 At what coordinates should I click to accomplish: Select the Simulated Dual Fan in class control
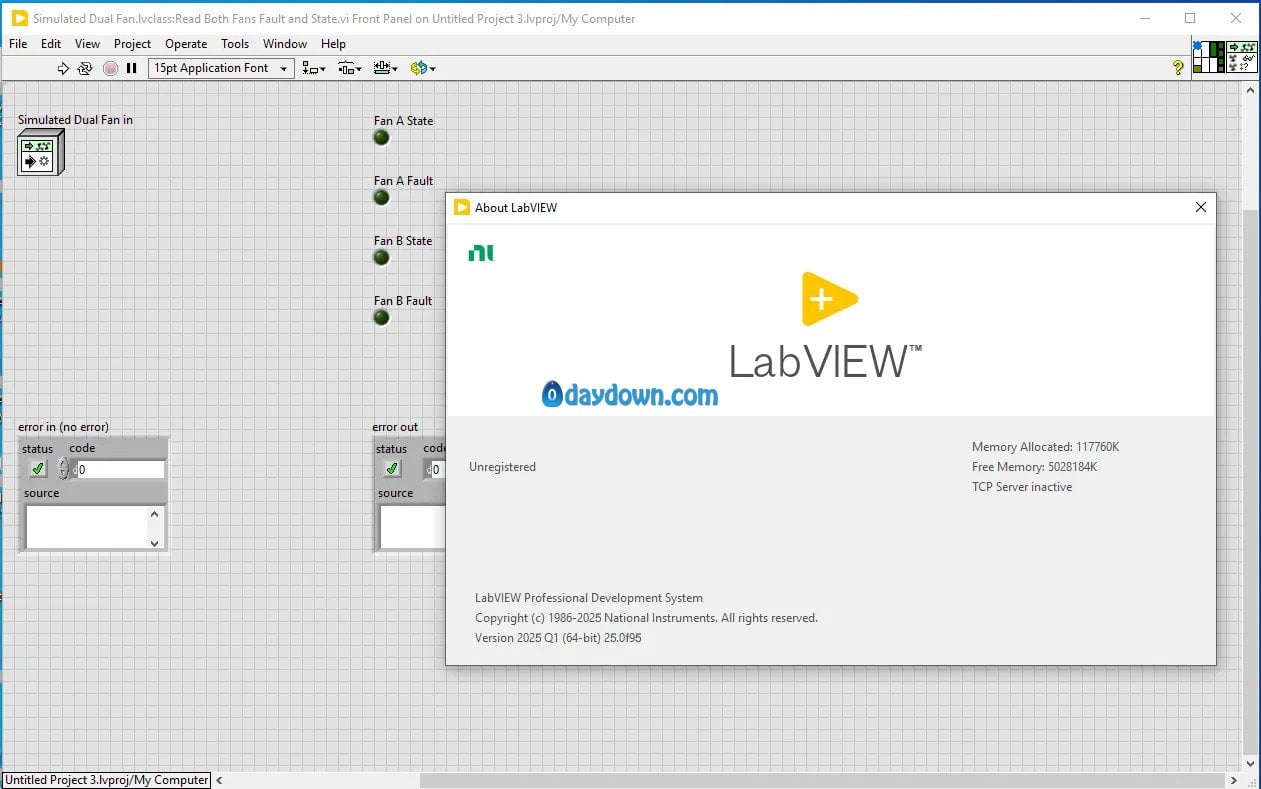pyautogui.click(x=40, y=154)
